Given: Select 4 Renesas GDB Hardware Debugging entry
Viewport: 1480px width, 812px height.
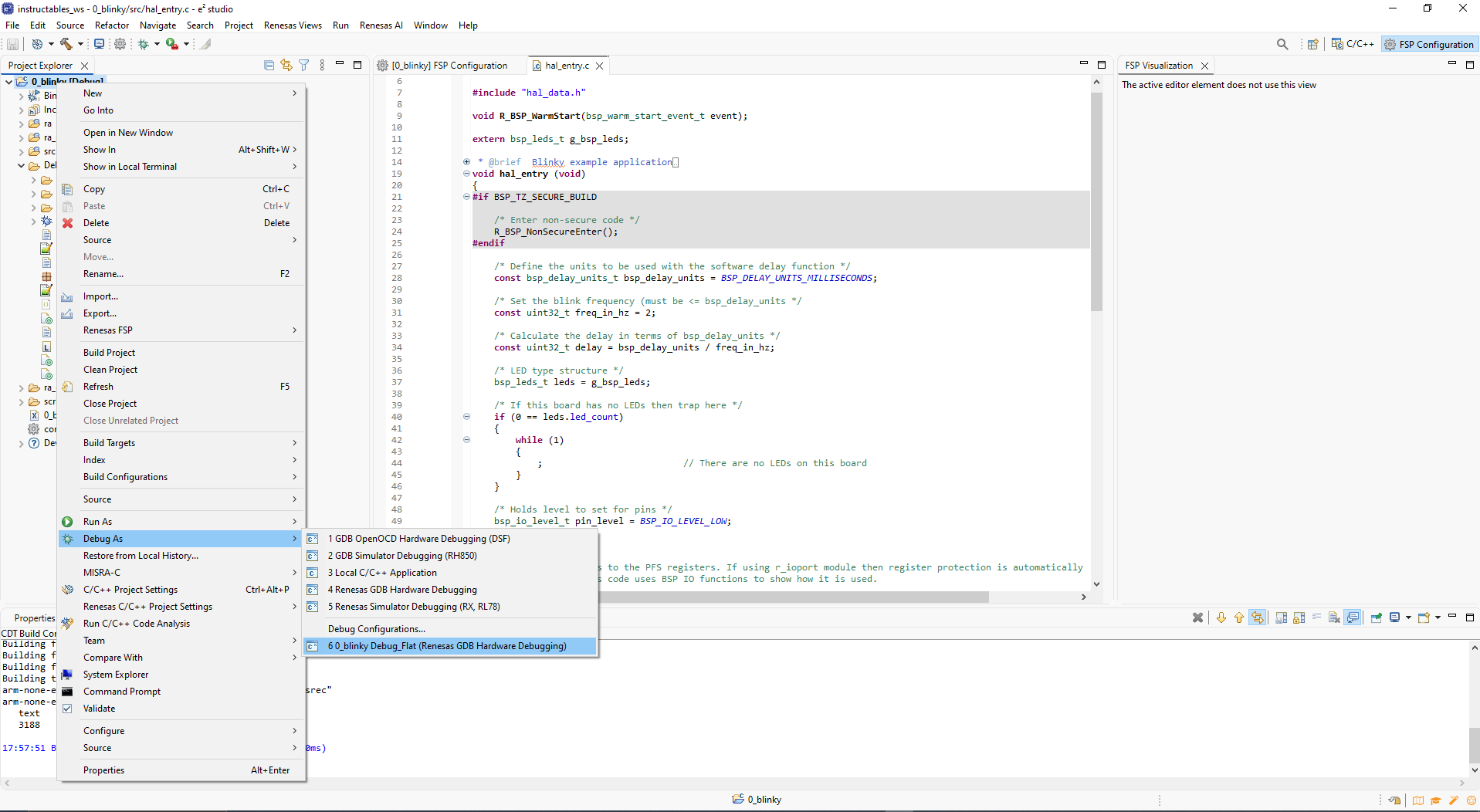Looking at the screenshot, I should (401, 590).
